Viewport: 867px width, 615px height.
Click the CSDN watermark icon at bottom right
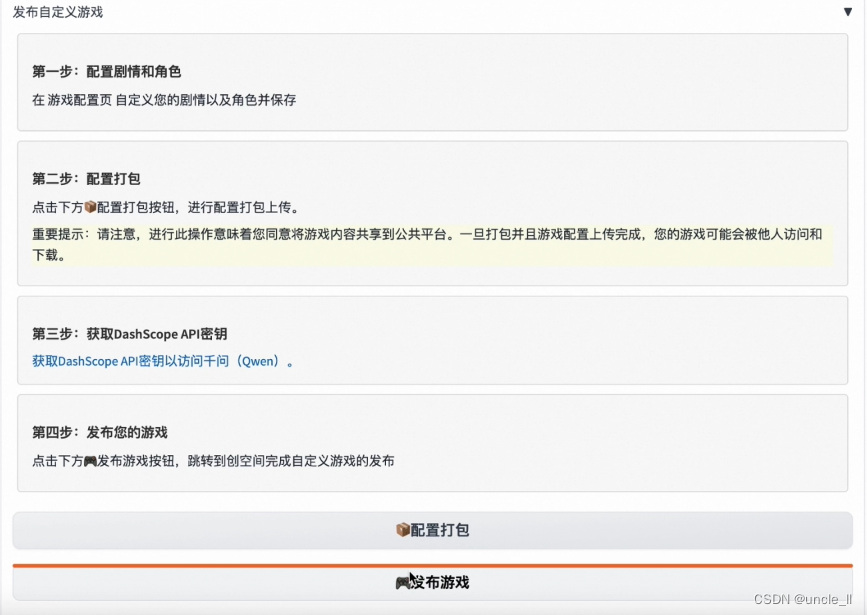click(x=768, y=599)
